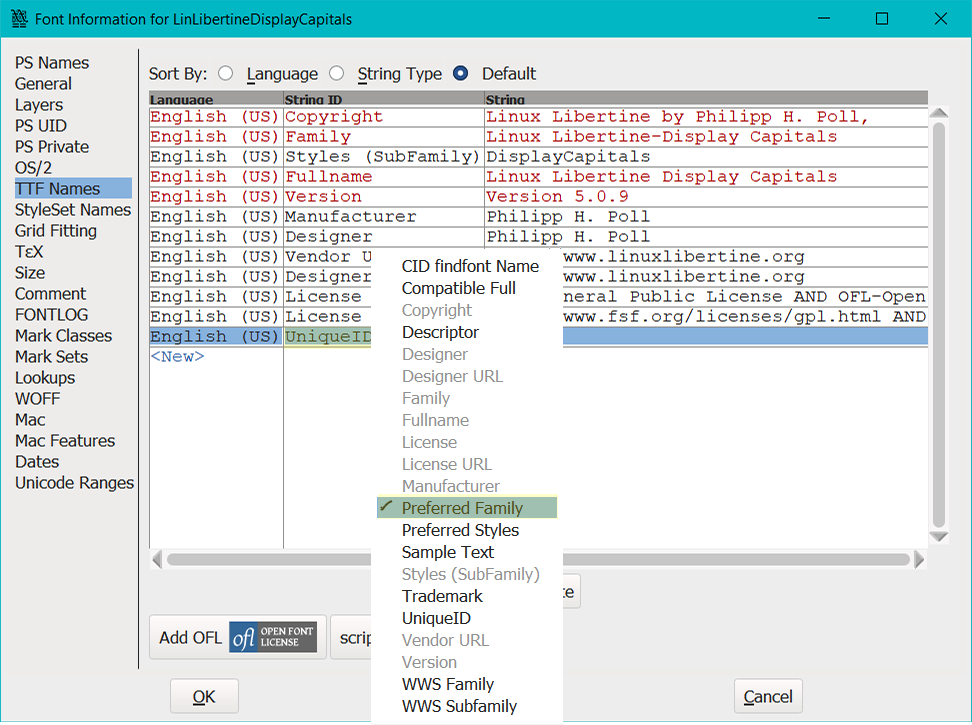
Task: Open the Lookups section
Action: click(45, 378)
